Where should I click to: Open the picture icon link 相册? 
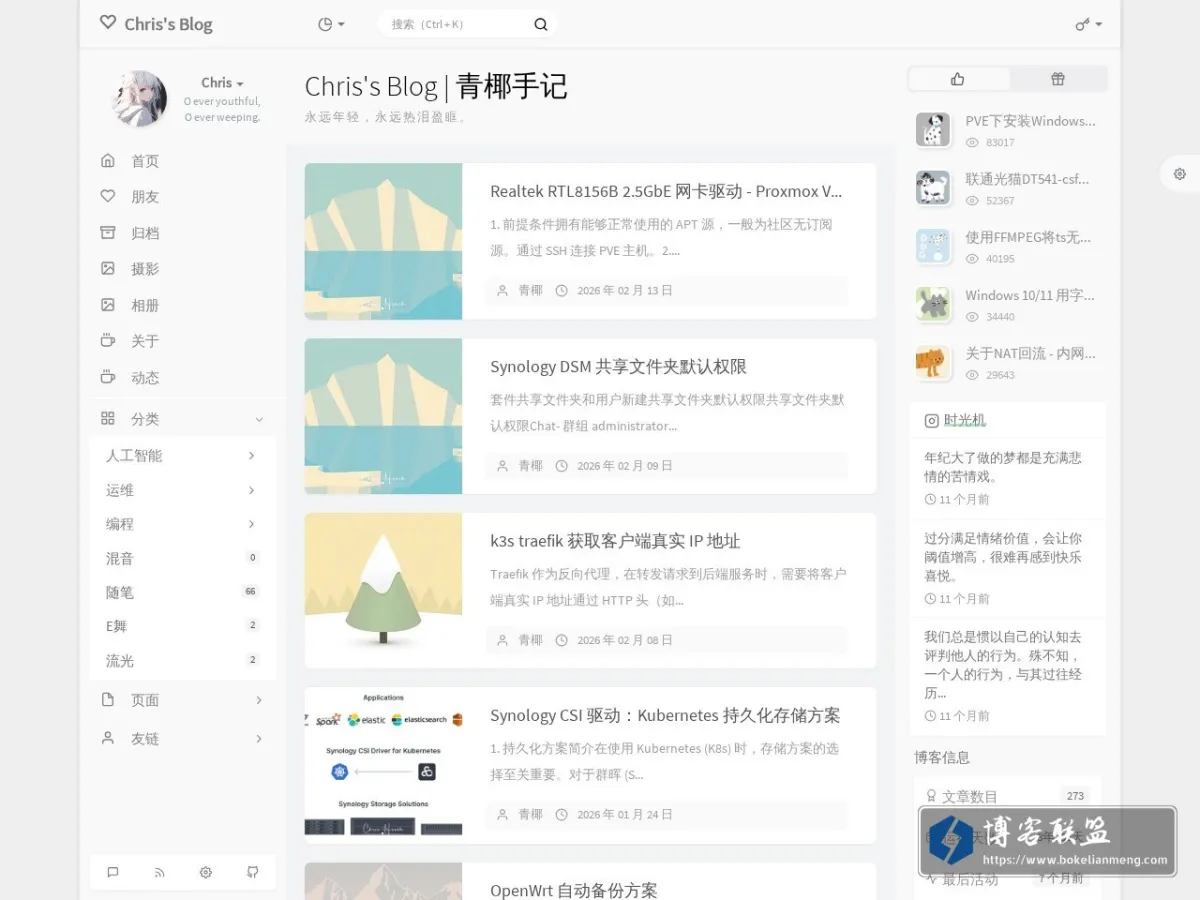108,305
